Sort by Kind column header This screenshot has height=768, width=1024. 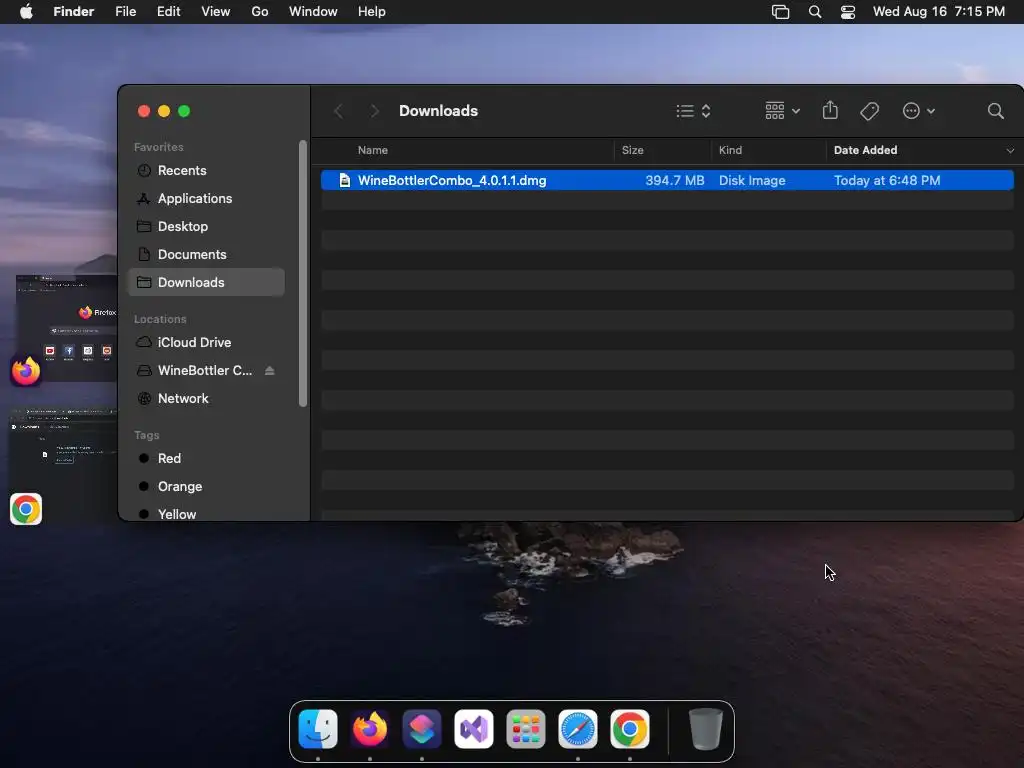point(730,150)
